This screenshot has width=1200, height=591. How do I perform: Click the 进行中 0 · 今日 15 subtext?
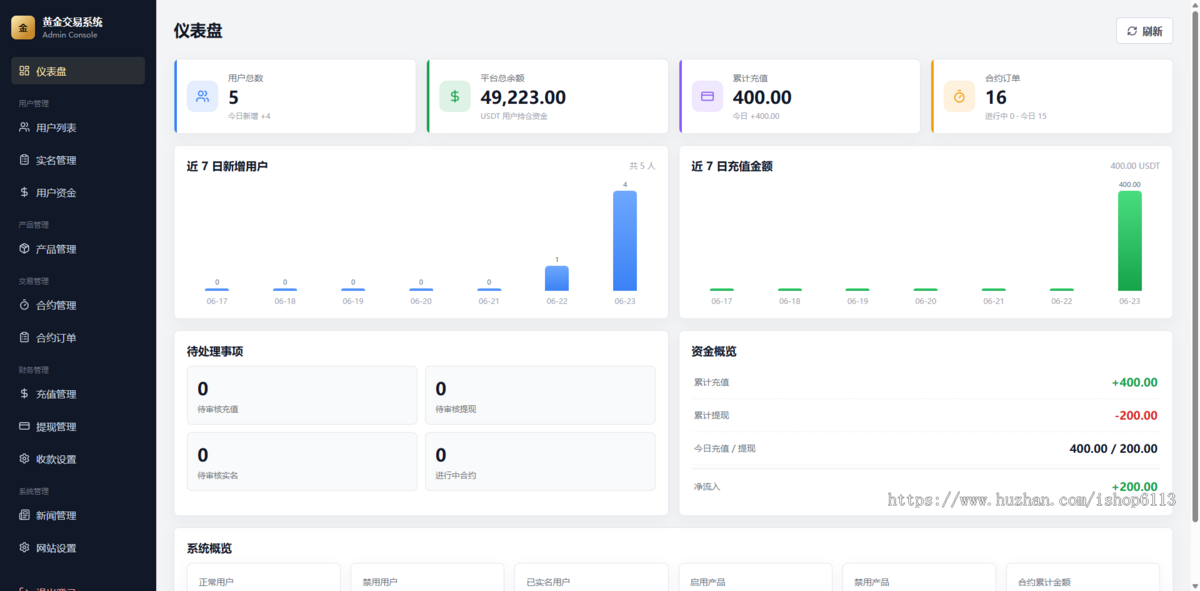pyautogui.click(x=1015, y=116)
